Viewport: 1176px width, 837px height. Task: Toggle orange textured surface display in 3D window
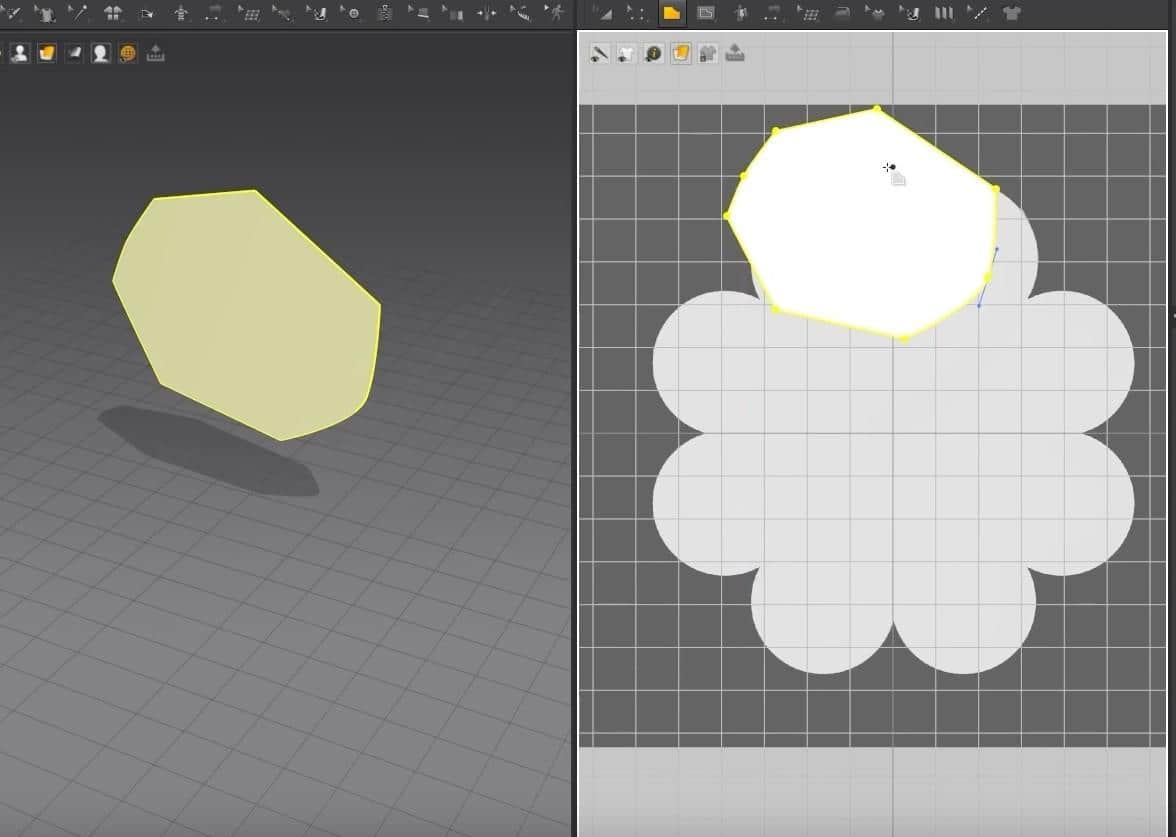[x=47, y=53]
